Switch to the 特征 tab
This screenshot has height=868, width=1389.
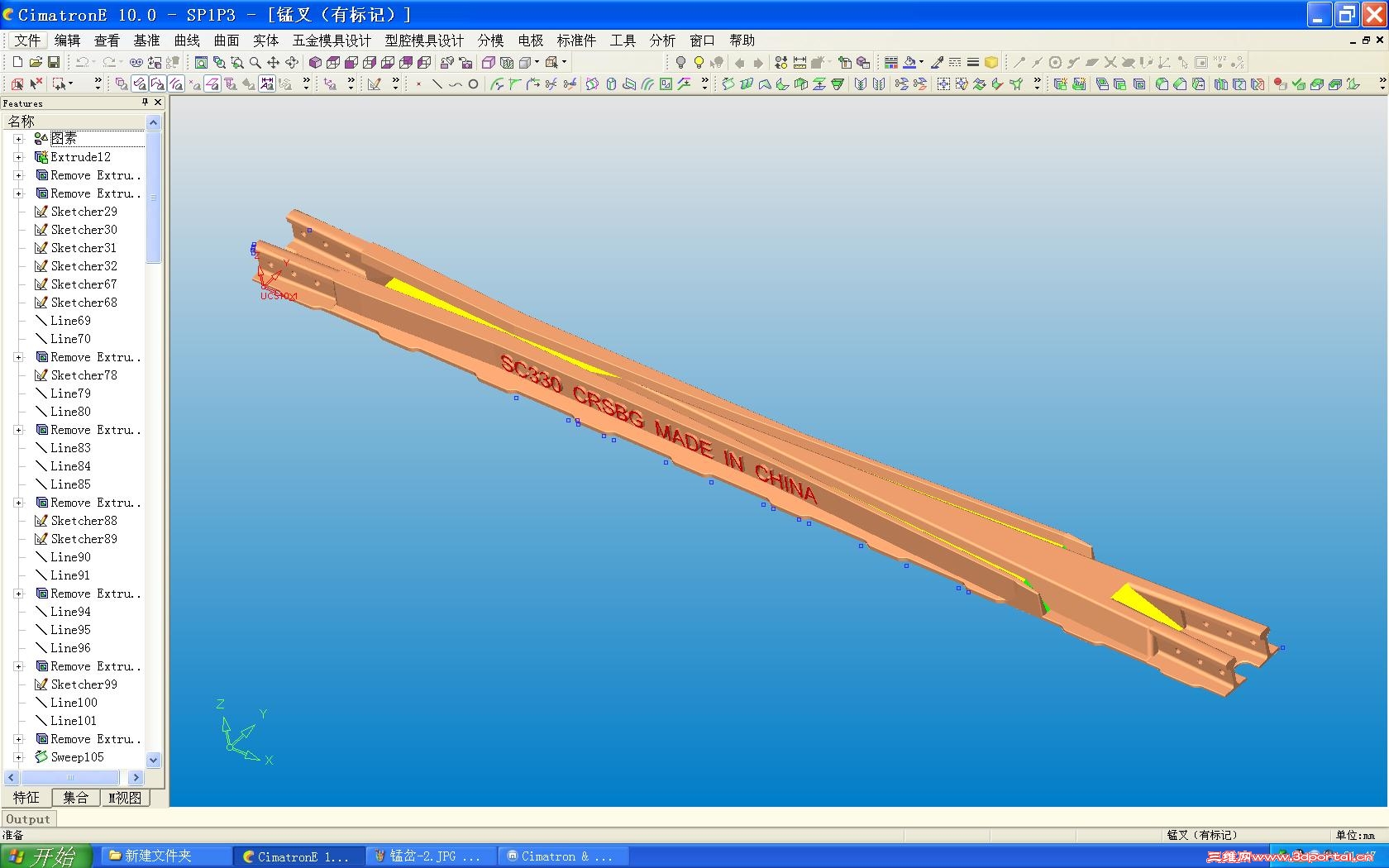(x=26, y=798)
